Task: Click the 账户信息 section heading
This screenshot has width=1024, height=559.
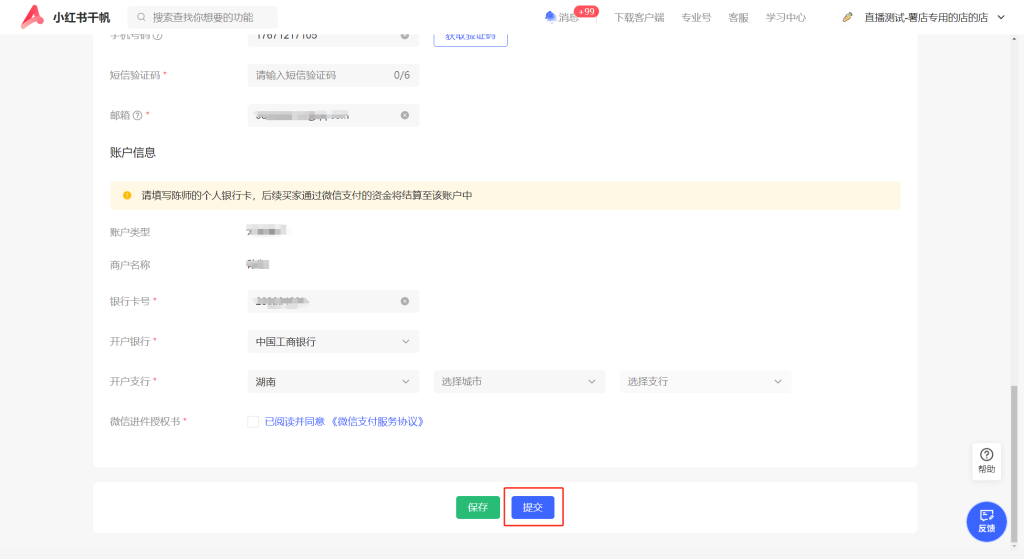Action: coord(133,153)
